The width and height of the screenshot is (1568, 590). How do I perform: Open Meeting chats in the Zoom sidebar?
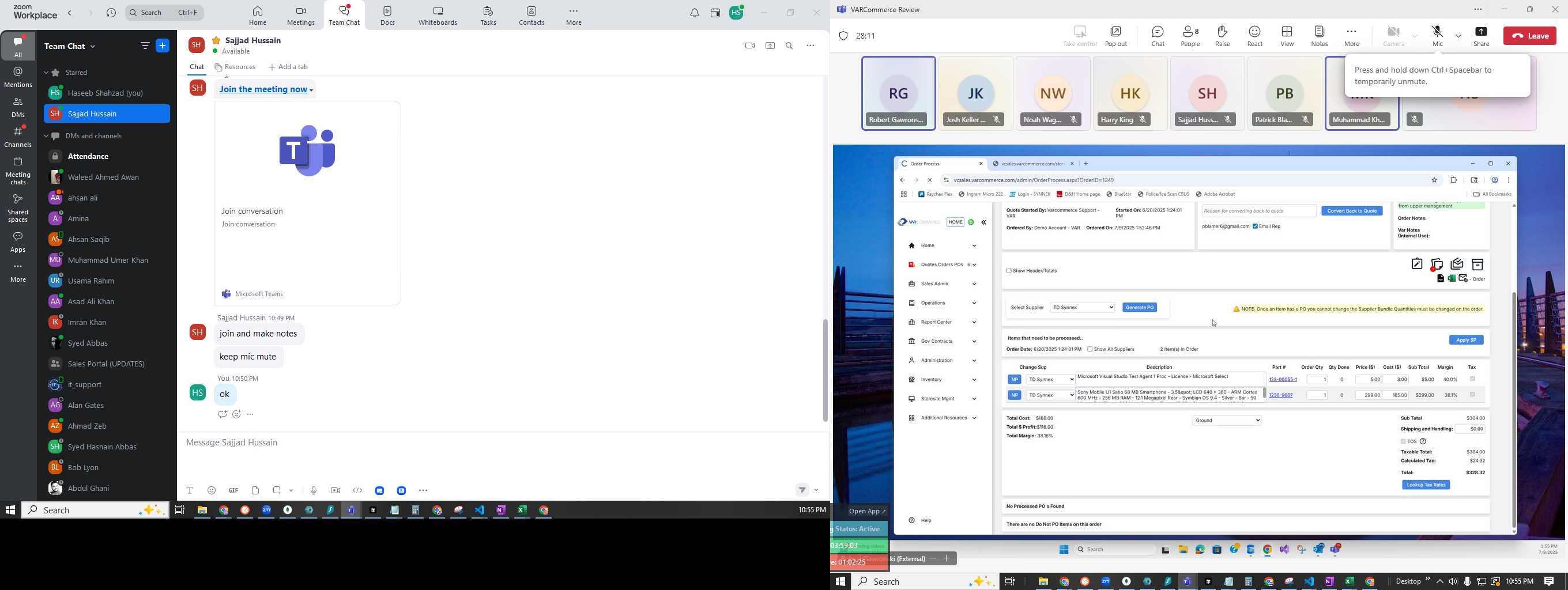(18, 171)
